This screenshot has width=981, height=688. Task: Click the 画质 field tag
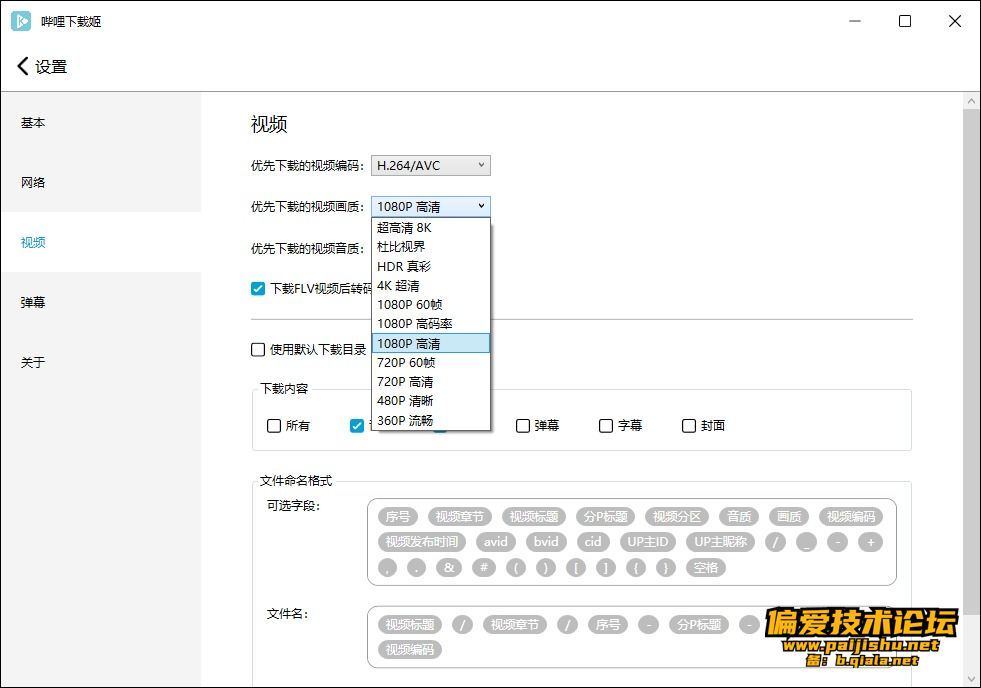[789, 517]
